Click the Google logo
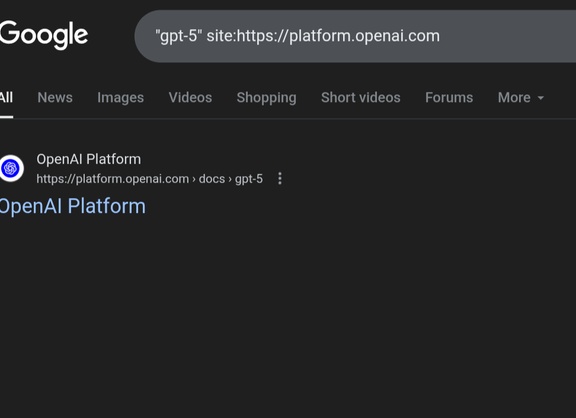The image size is (576, 418). coord(43,35)
